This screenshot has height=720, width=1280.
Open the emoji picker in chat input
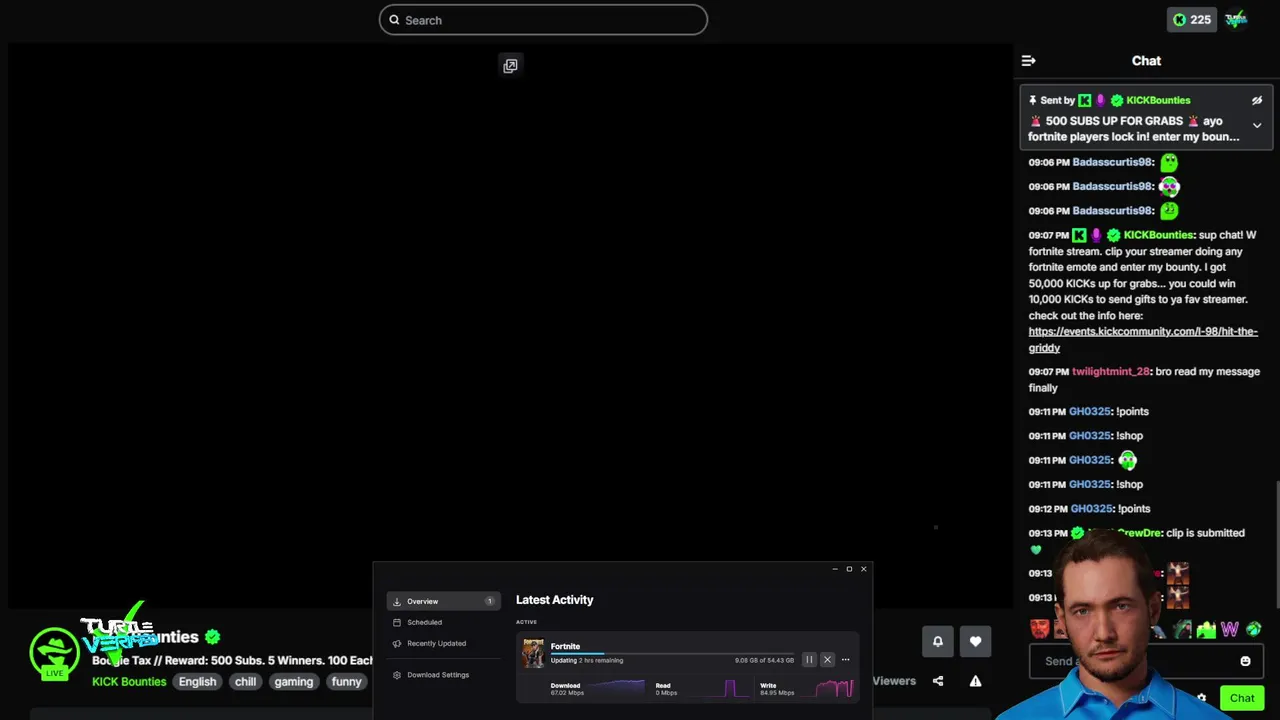pos(1245,661)
